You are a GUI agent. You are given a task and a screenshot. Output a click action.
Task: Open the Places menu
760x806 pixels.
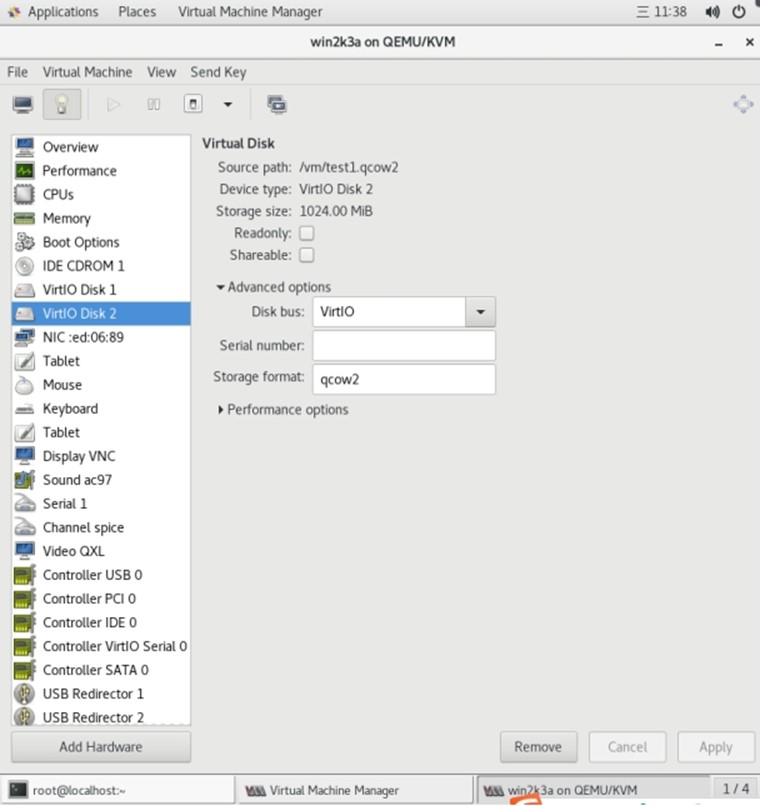tap(137, 12)
